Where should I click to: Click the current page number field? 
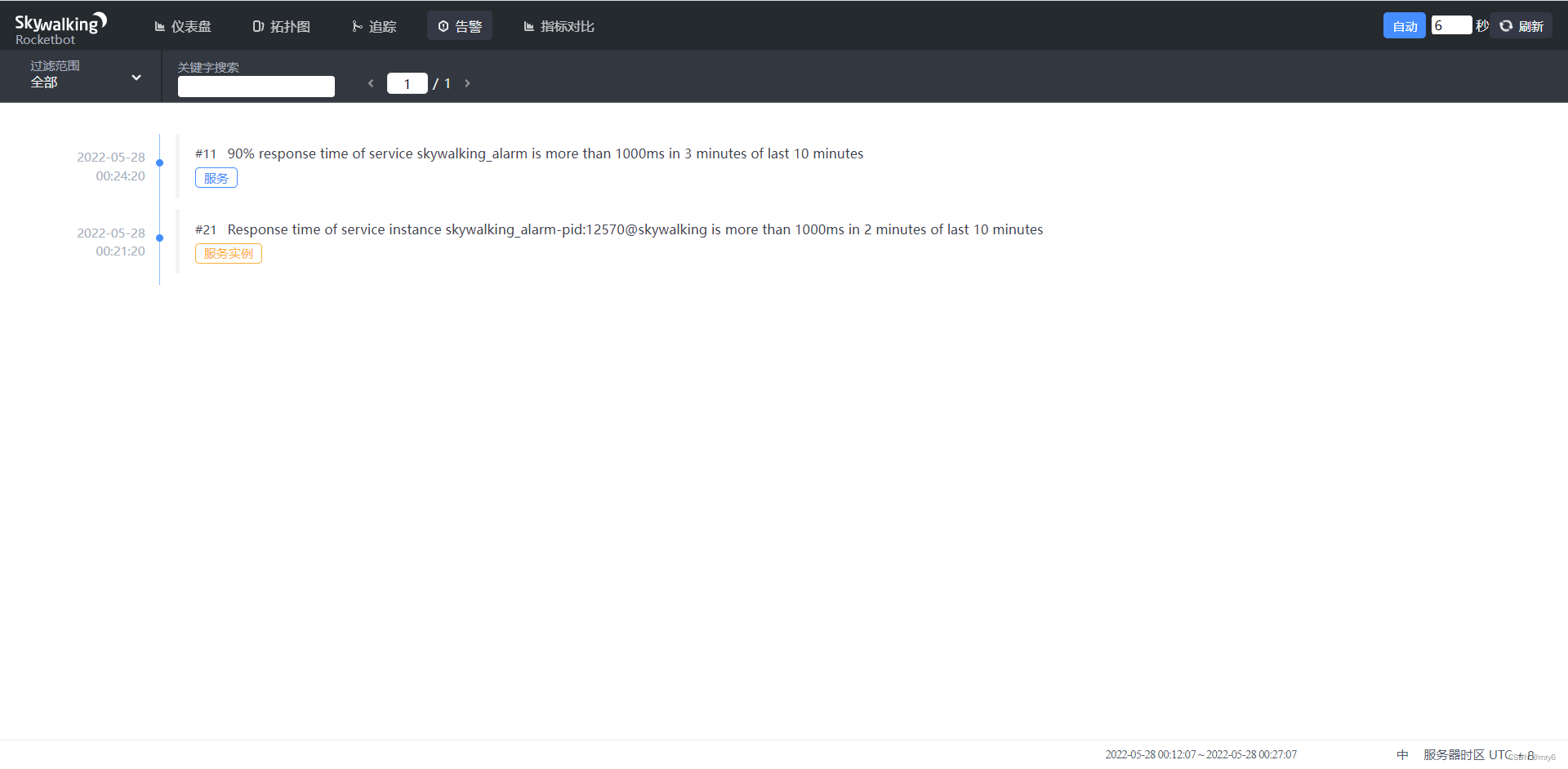[408, 83]
